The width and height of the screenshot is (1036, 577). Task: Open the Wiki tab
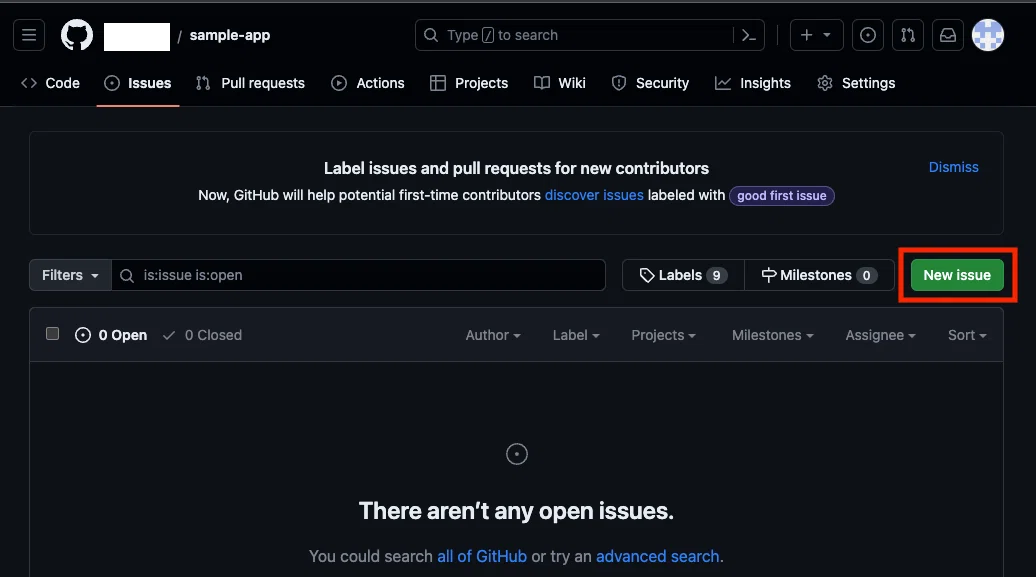(560, 83)
